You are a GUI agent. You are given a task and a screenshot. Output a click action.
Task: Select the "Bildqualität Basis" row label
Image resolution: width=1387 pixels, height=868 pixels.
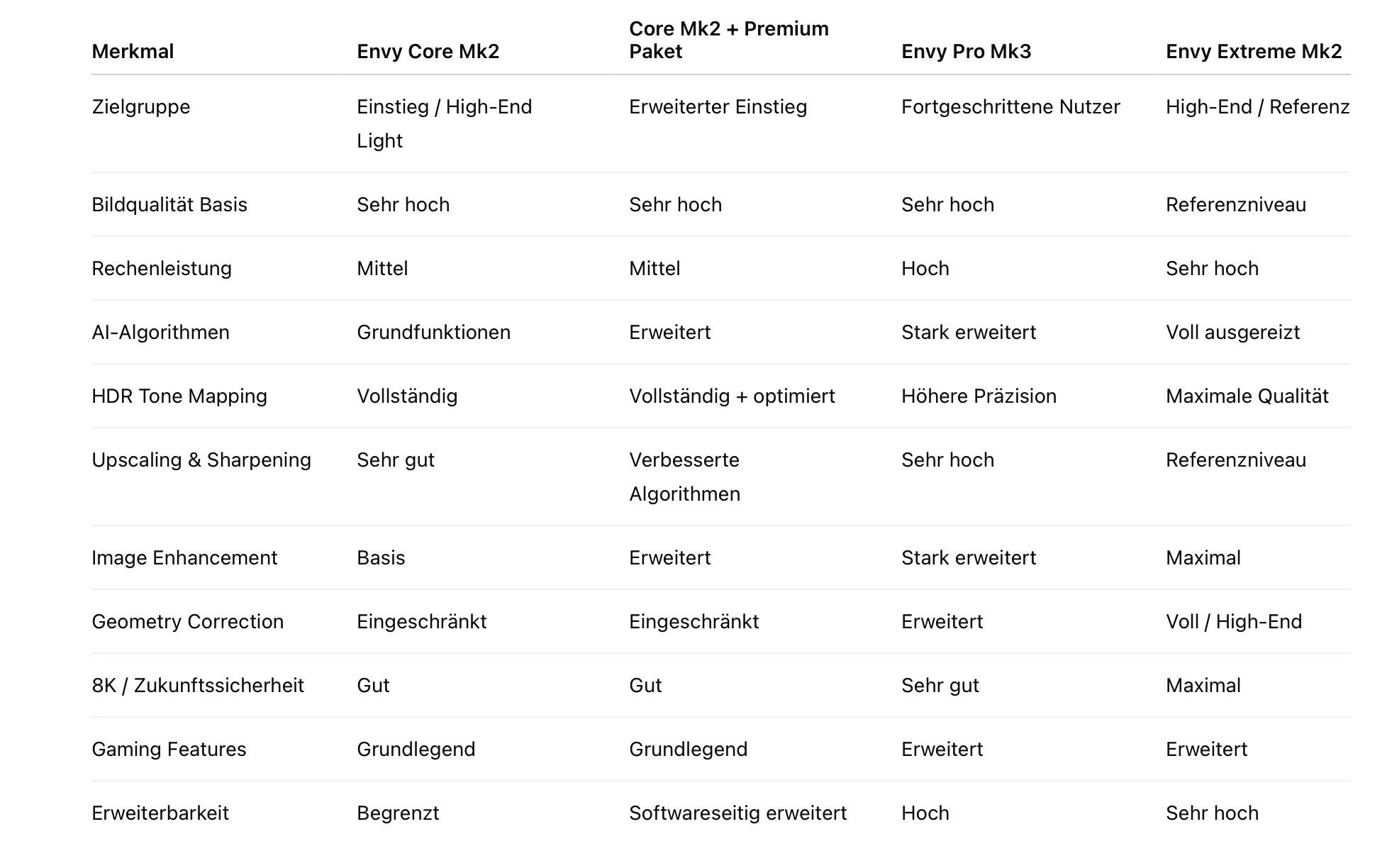point(169,204)
